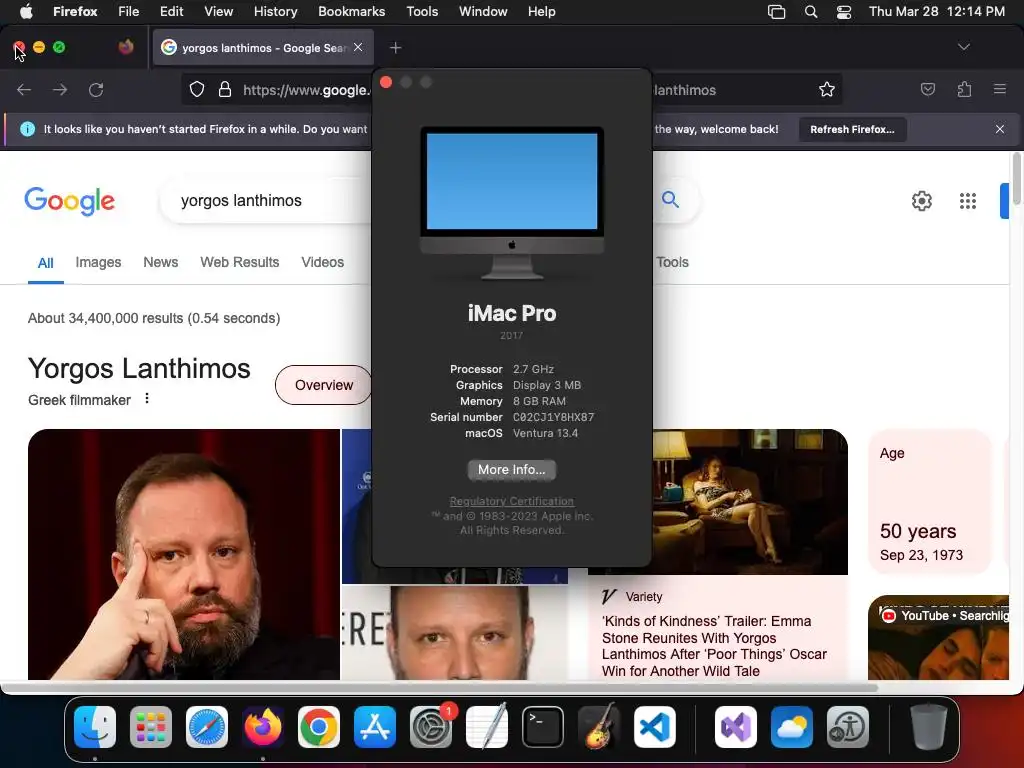The image size is (1024, 768).
Task: Click the site security padlock icon
Action: [x=225, y=89]
